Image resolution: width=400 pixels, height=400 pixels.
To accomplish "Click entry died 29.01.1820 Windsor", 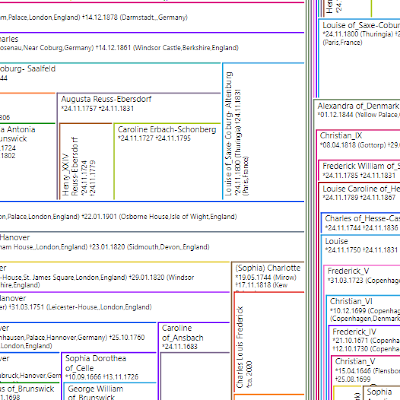I will coord(115,277).
